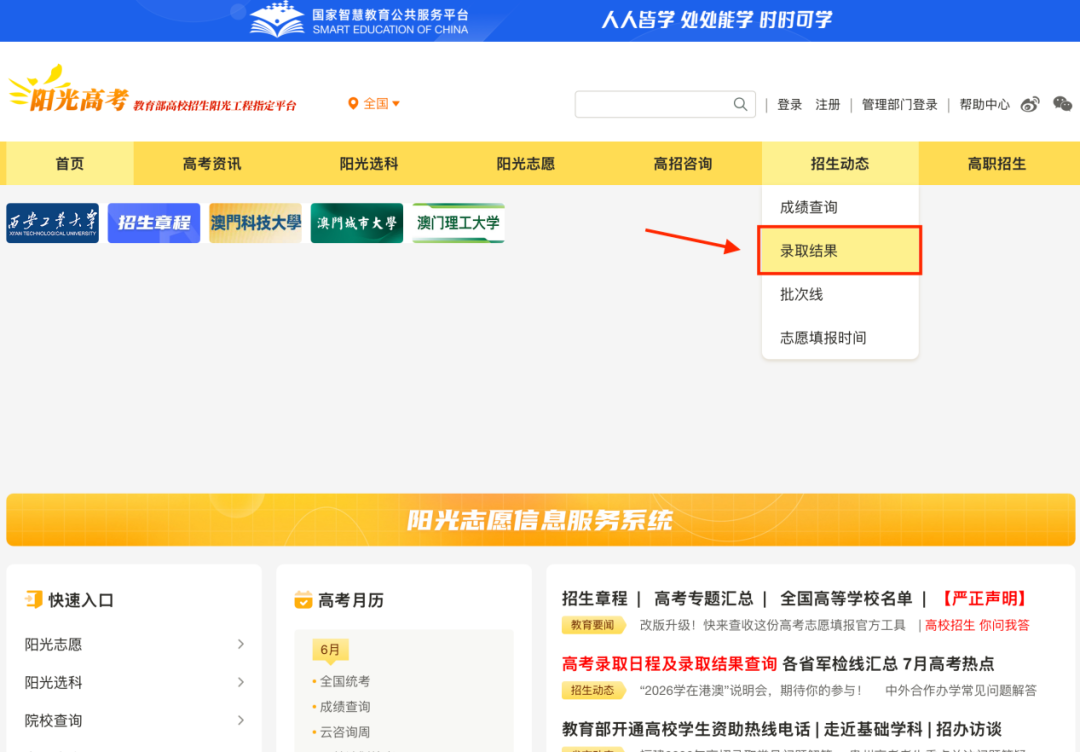Open the 阳光志愿 navigation item
Viewport: 1080px width, 752px height.
click(x=526, y=163)
